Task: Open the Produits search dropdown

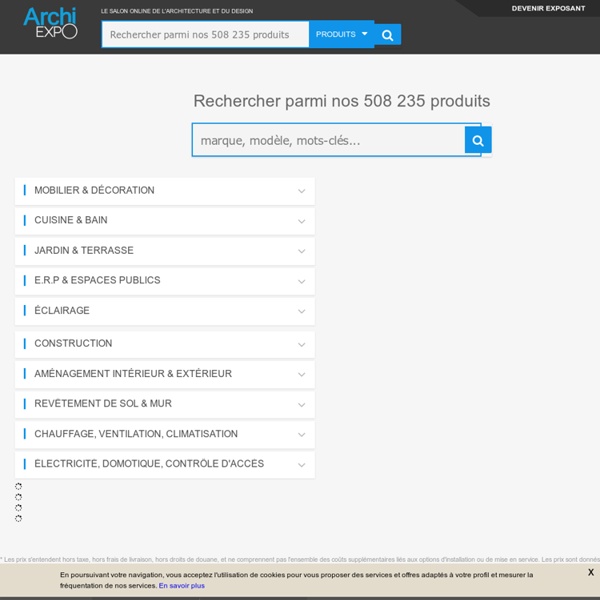Action: click(341, 34)
